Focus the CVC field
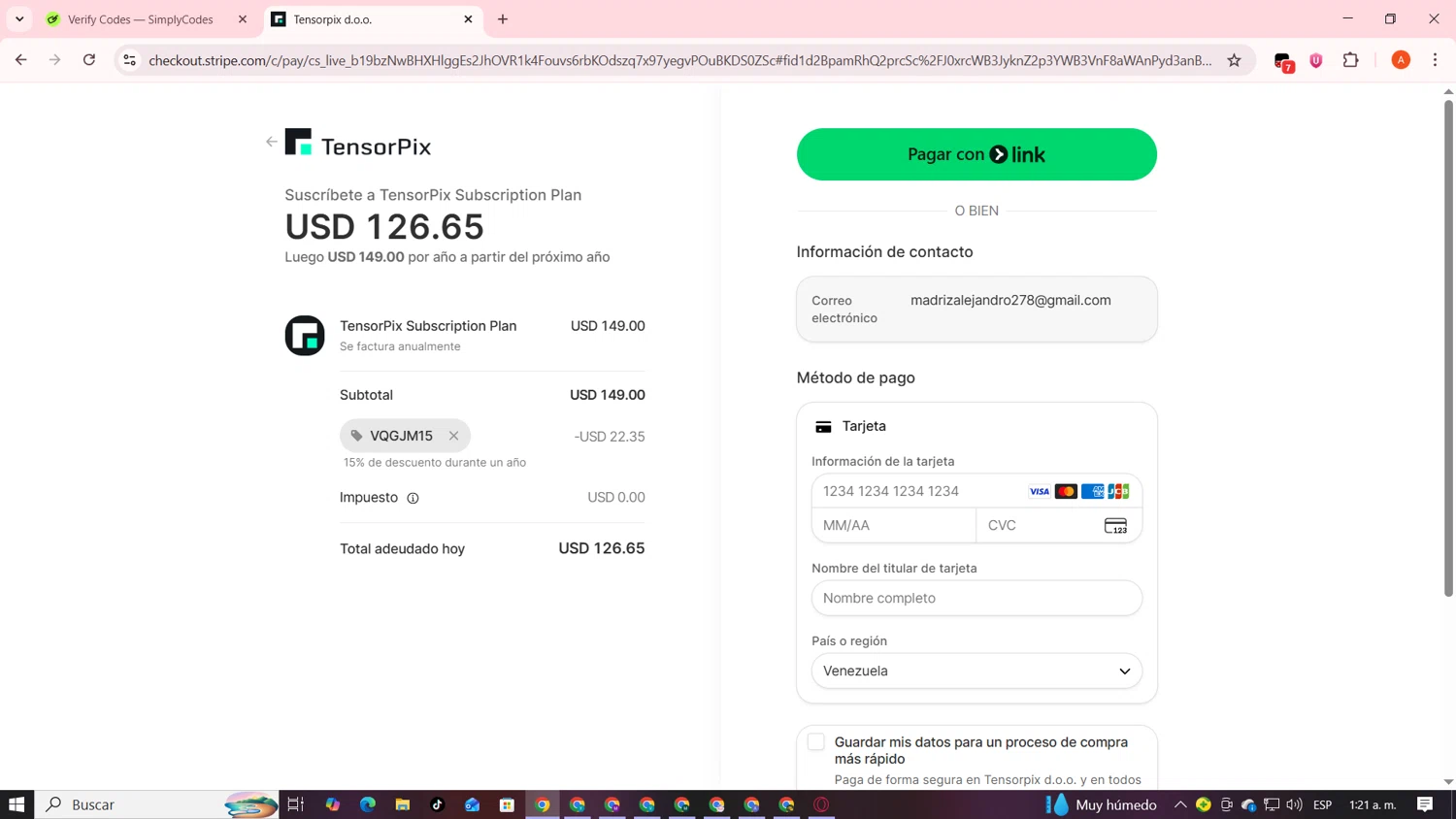 coord(1059,525)
